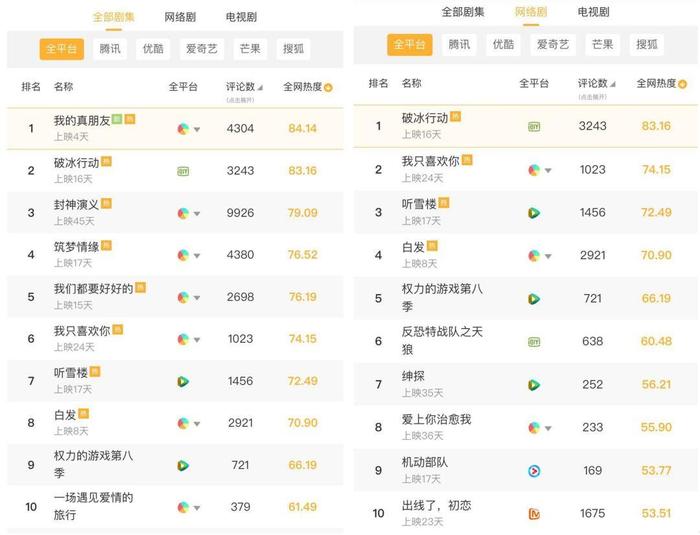
Task: Open 我们都要好好的 show title link
Action: 93,289
